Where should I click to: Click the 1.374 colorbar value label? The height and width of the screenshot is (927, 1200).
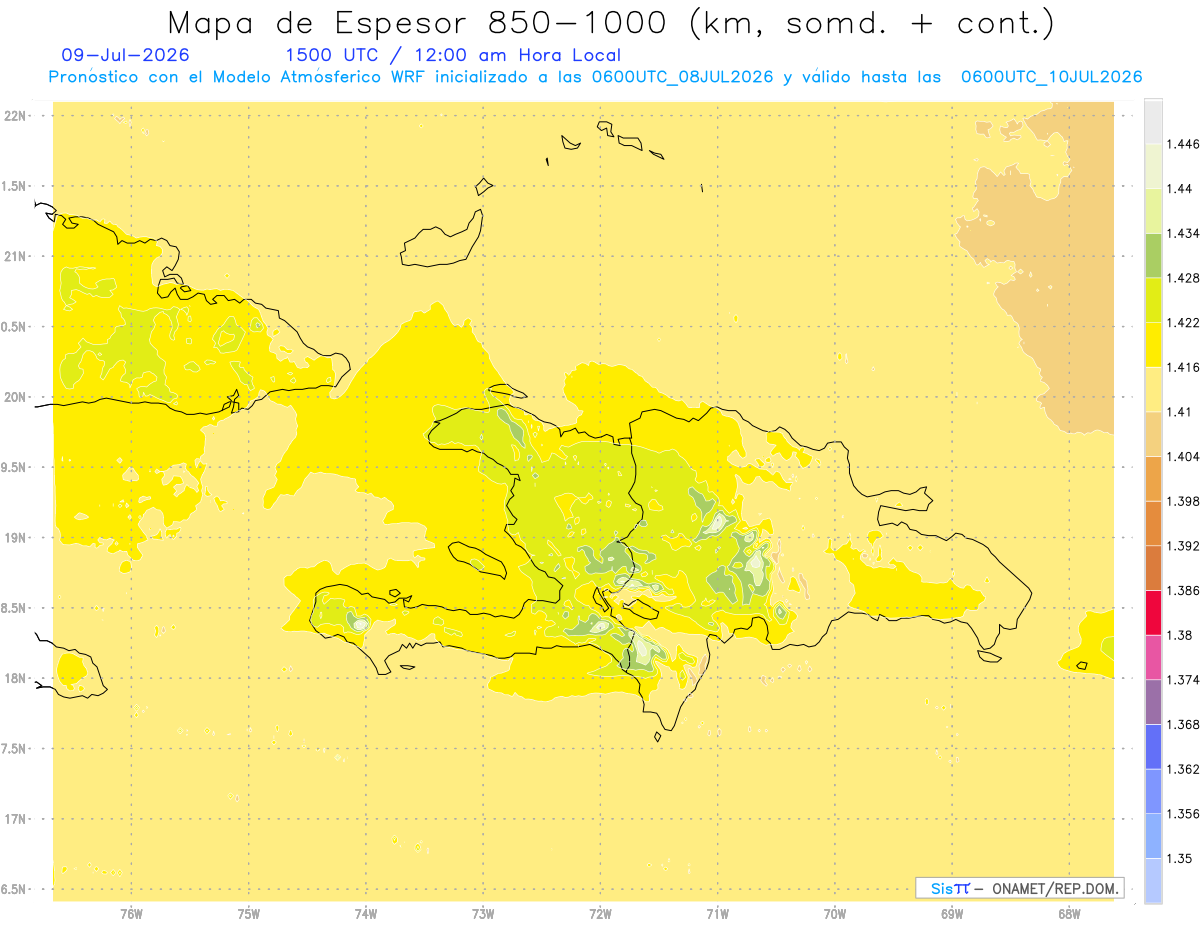pyautogui.click(x=1183, y=679)
